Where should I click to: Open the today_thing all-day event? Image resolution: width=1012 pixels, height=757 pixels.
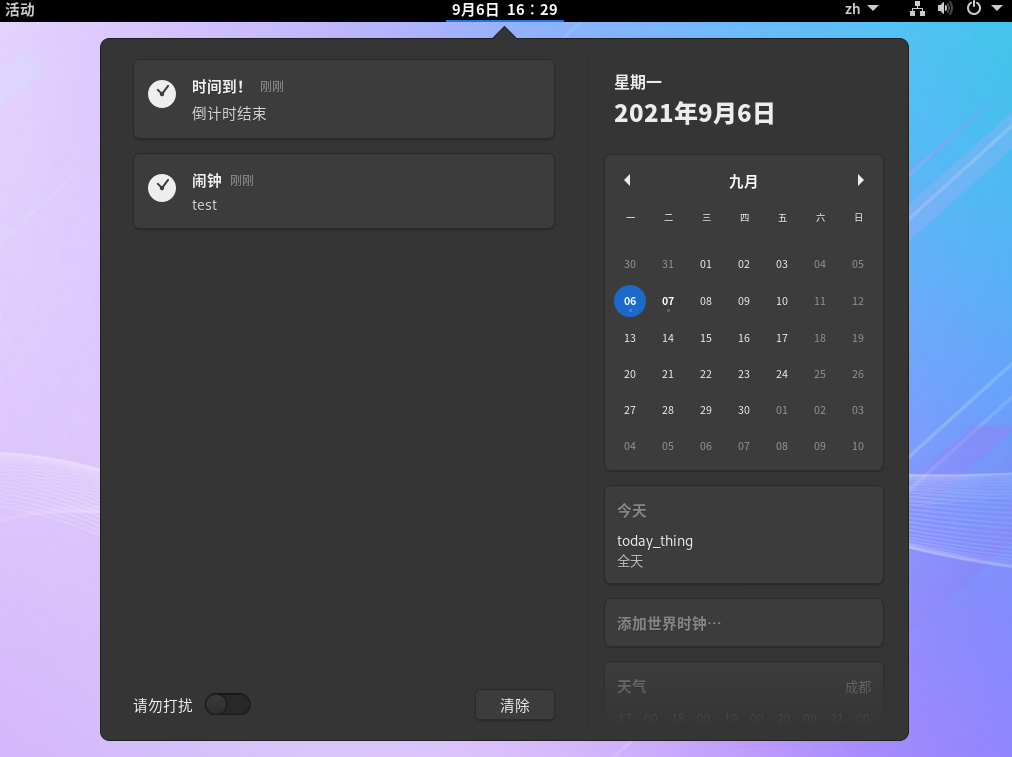tap(743, 550)
